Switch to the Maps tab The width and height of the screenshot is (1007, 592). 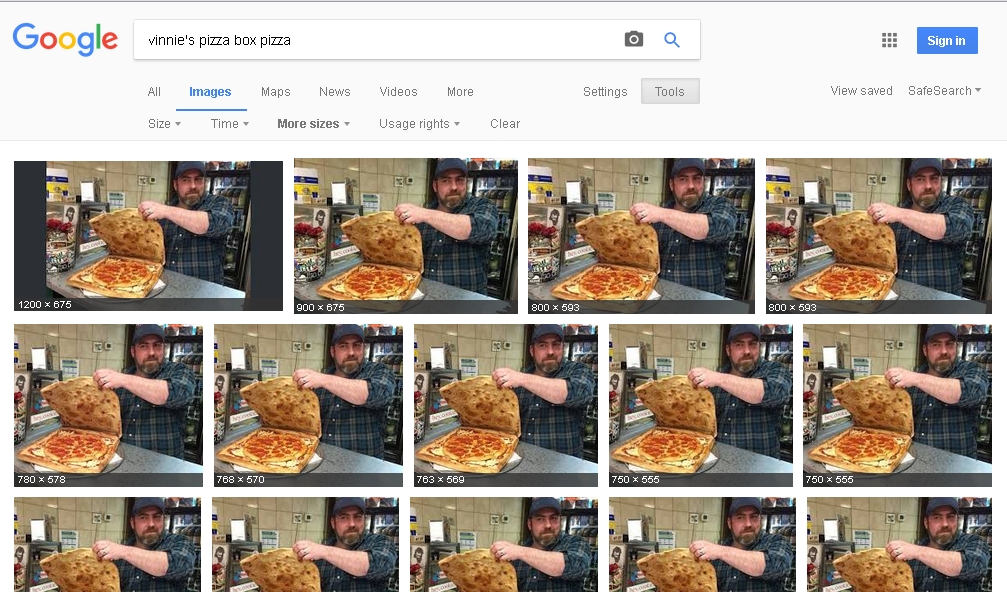click(276, 92)
